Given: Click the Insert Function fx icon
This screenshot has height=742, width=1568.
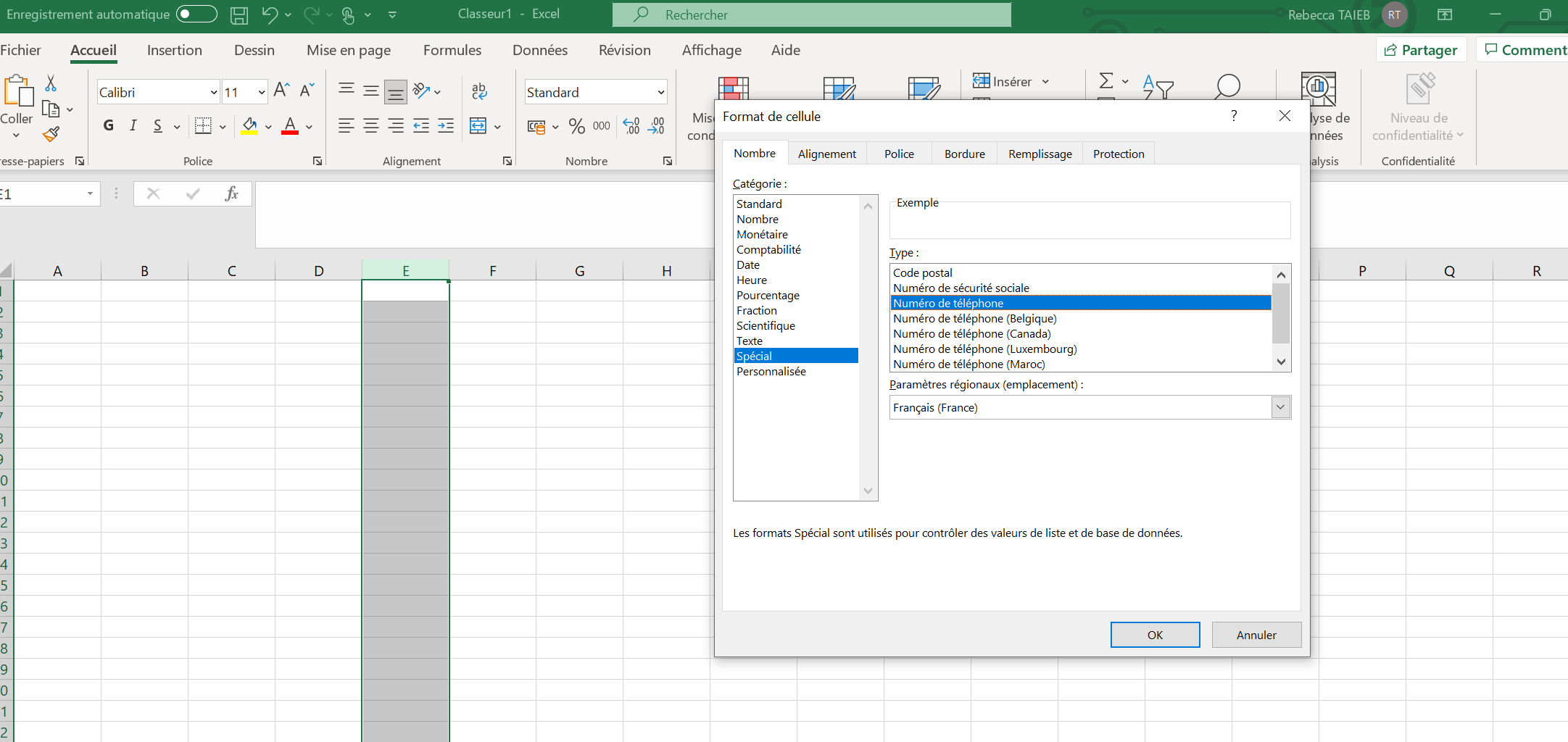Looking at the screenshot, I should pos(232,193).
